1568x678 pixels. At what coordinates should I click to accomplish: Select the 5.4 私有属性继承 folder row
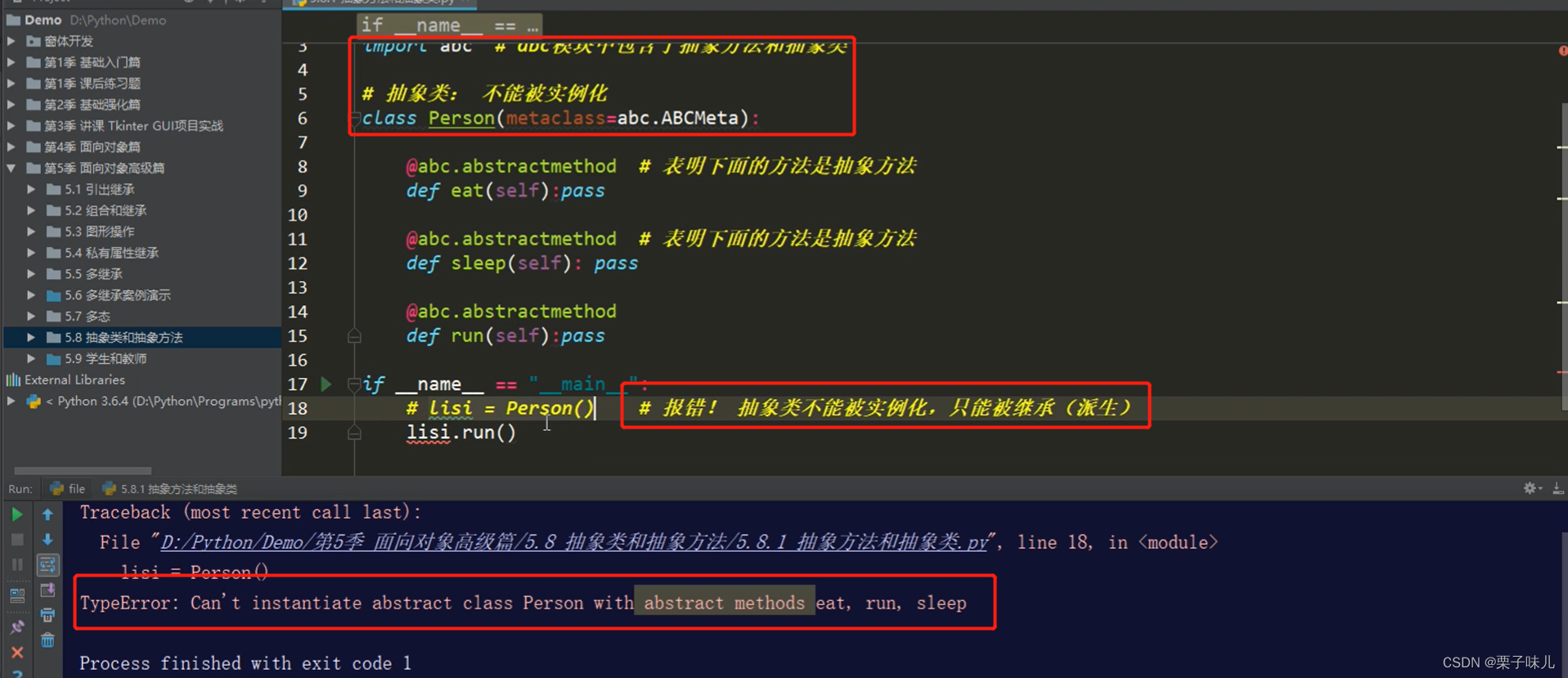point(142,253)
